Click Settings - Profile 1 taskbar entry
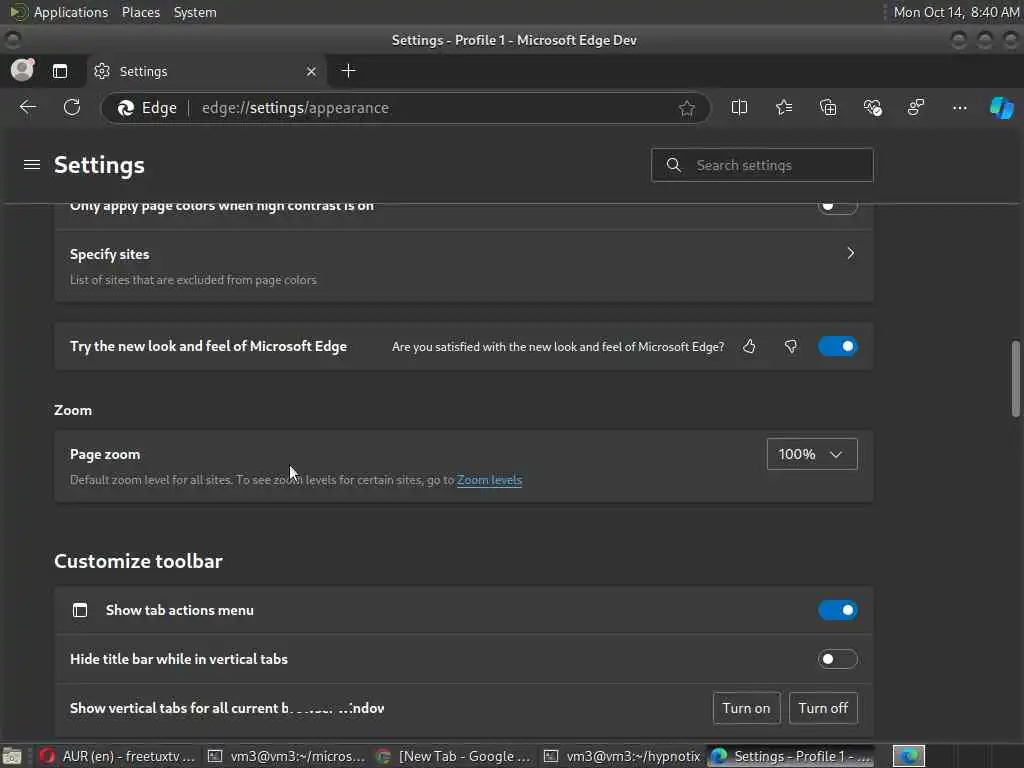Viewport: 1024px width, 768px height. [791, 756]
